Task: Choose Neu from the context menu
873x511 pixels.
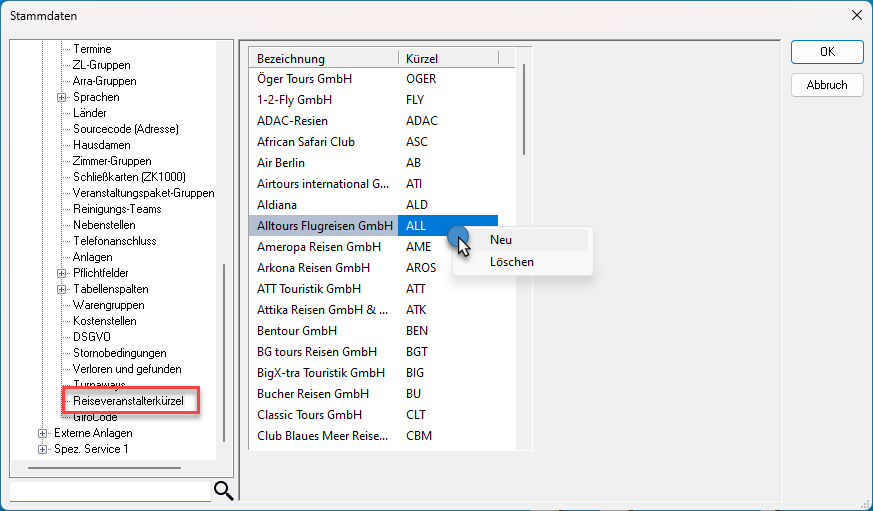Action: click(522, 240)
